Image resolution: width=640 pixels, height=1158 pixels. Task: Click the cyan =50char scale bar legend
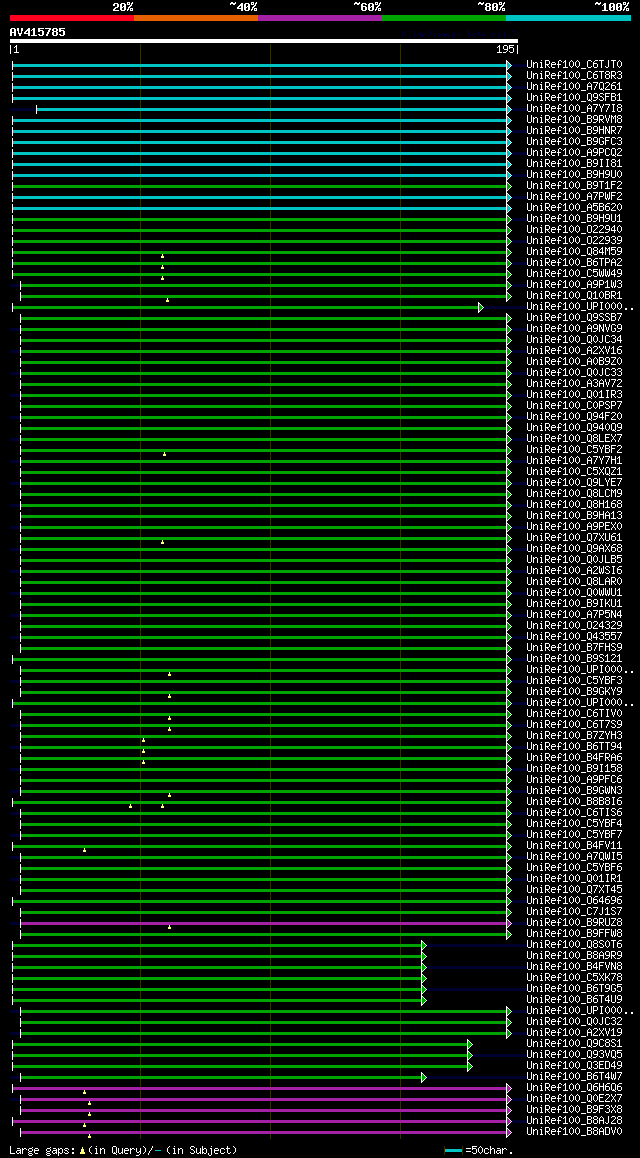(453, 1151)
